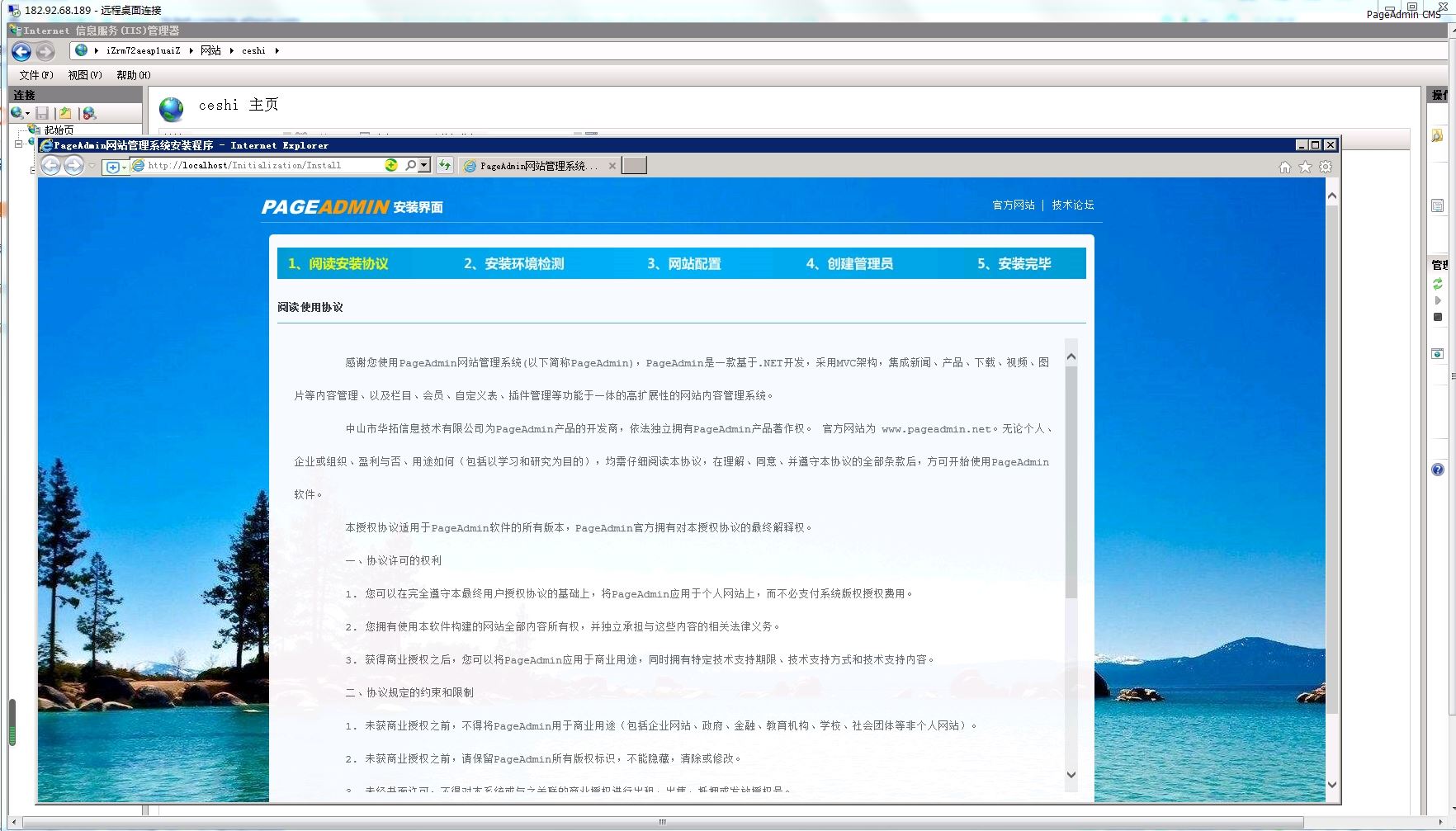Click the browse website icon in Actions pane
Screen dimensions: 1456x831
click(1437, 354)
